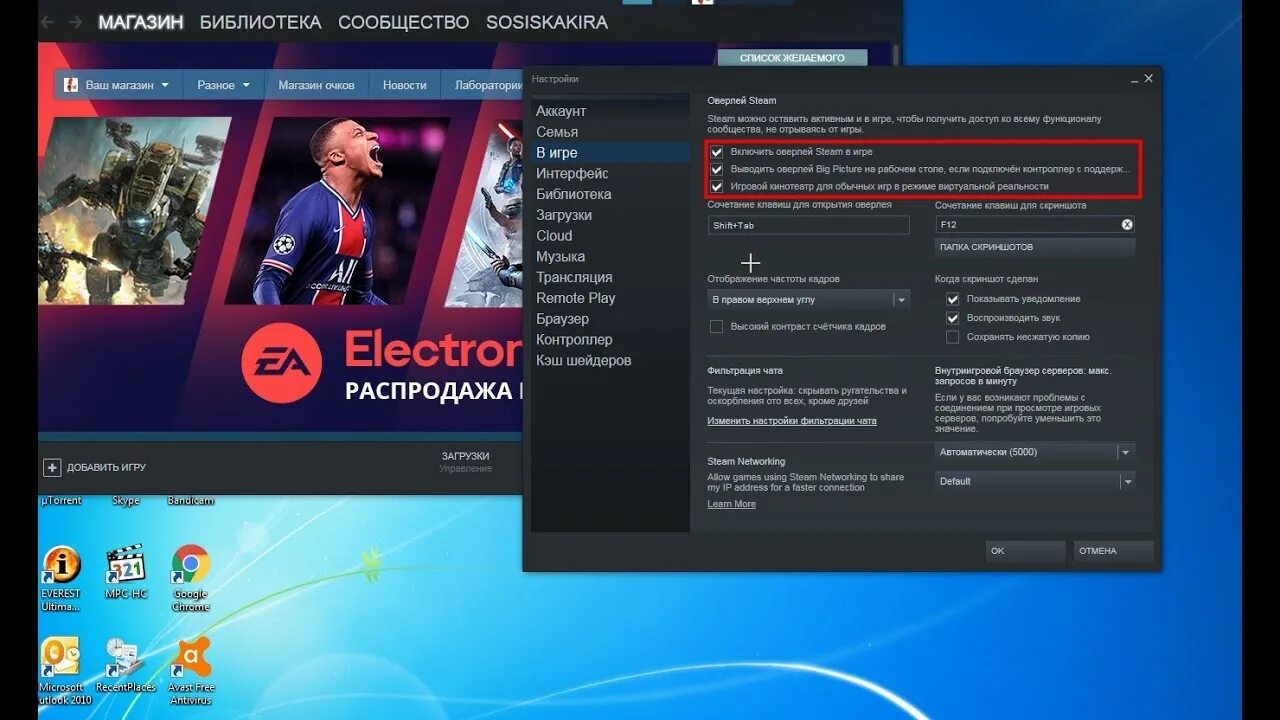The height and width of the screenshot is (720, 1280).
Task: Select Трансляция in settings sidebar
Action: pyautogui.click(x=574, y=277)
